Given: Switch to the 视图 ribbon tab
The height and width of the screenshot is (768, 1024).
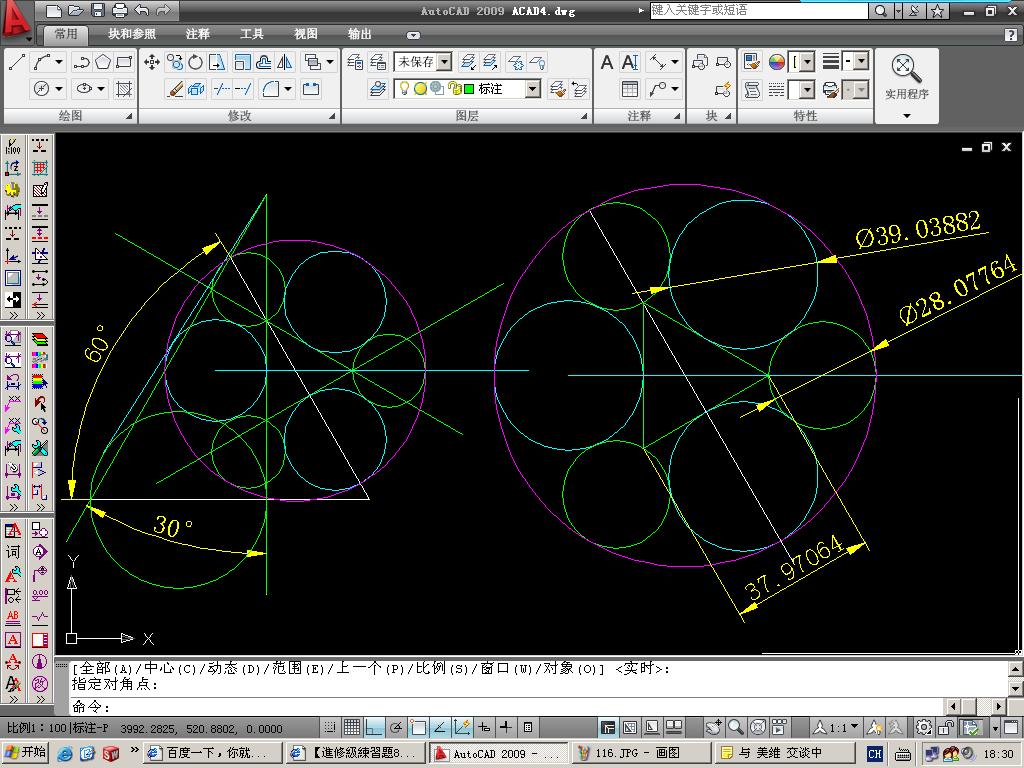Looking at the screenshot, I should pyautogui.click(x=306, y=34).
